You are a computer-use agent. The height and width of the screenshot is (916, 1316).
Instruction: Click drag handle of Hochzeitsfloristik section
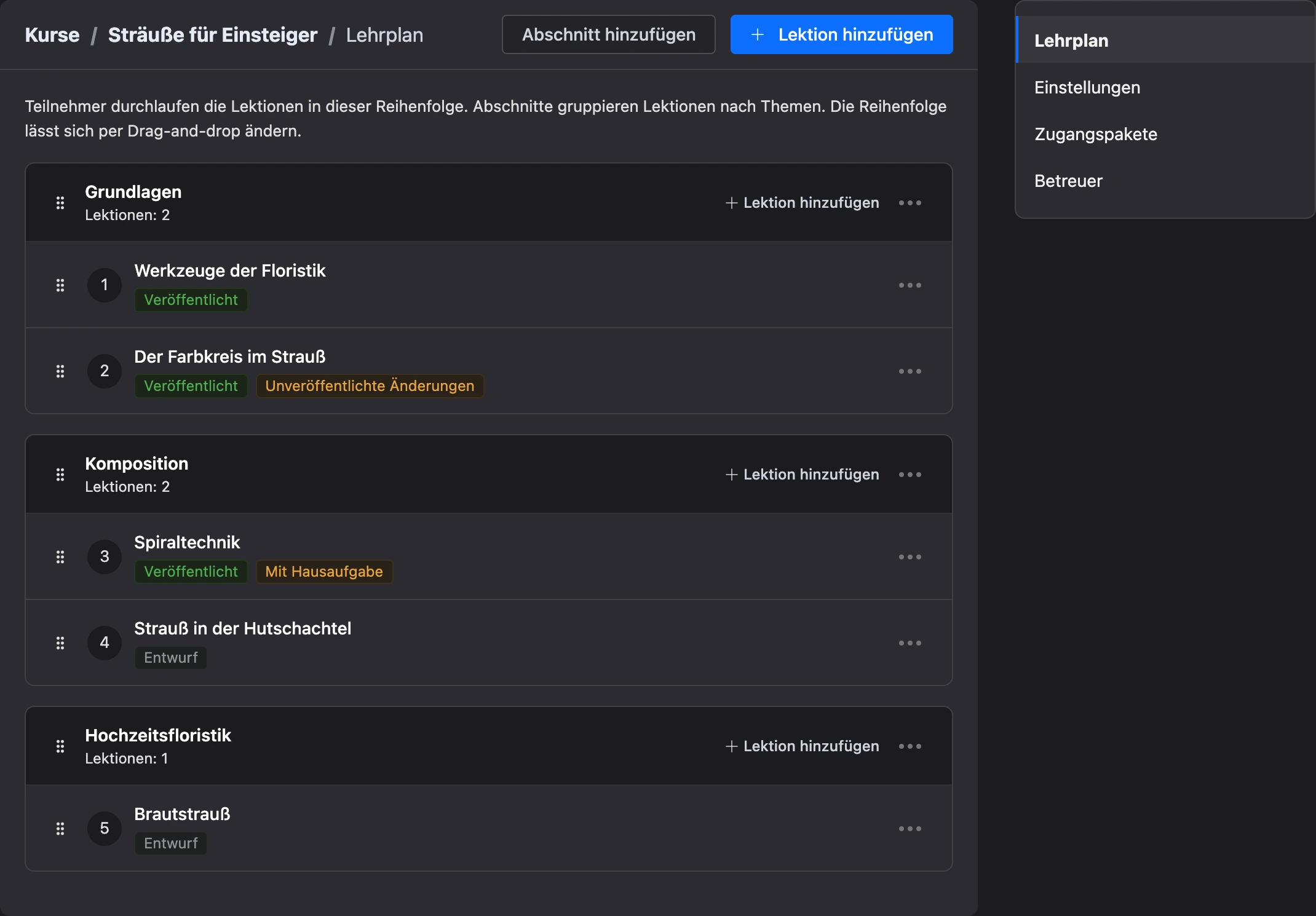click(60, 746)
